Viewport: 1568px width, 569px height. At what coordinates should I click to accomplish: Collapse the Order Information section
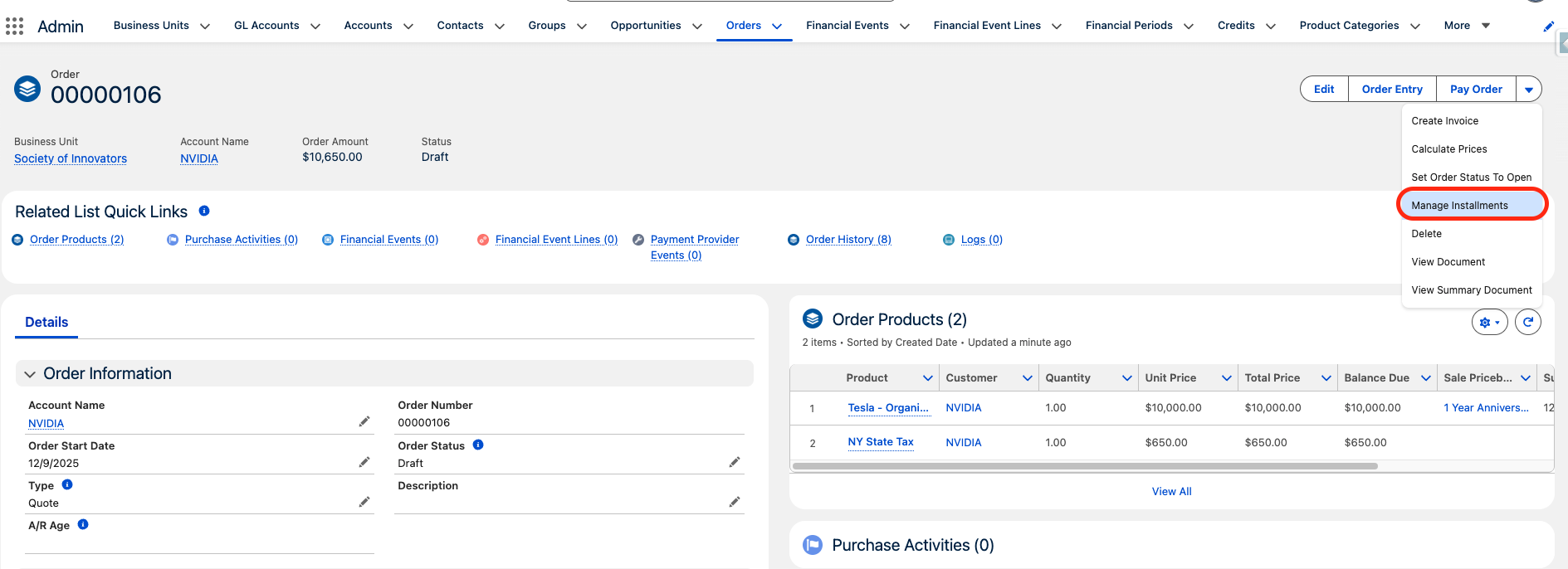point(30,374)
